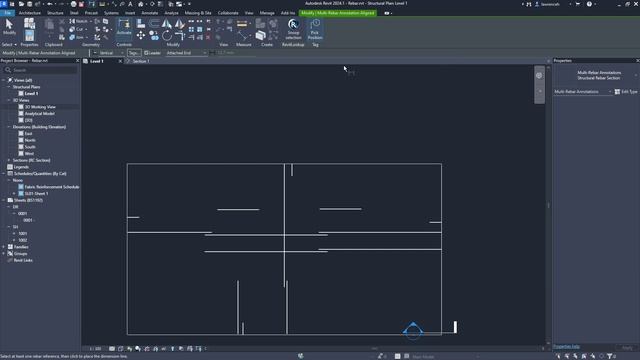Viewport: 640px width, 360px height.
Task: Open the Properties help link
Action: tap(566, 347)
